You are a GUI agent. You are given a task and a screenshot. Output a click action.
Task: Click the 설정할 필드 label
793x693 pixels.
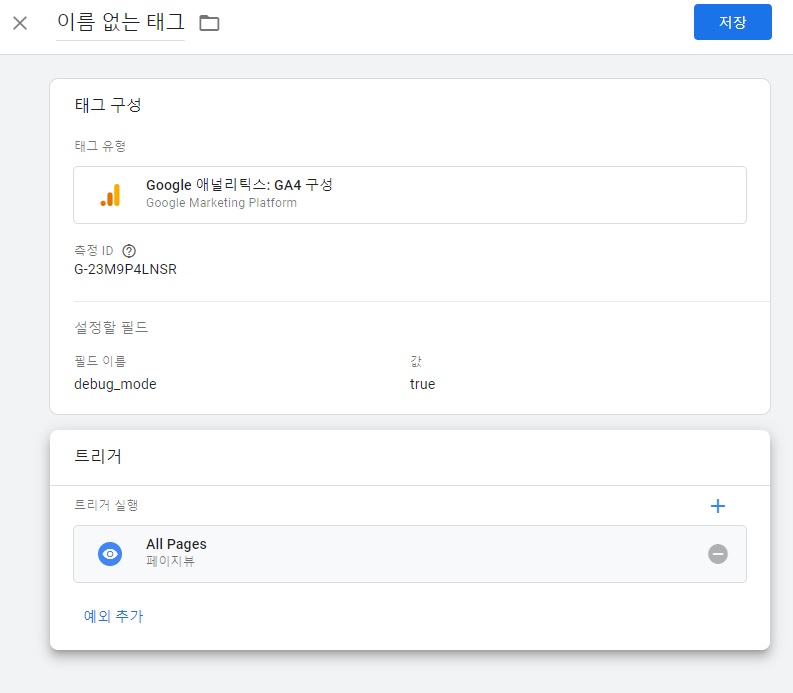[x=111, y=327]
